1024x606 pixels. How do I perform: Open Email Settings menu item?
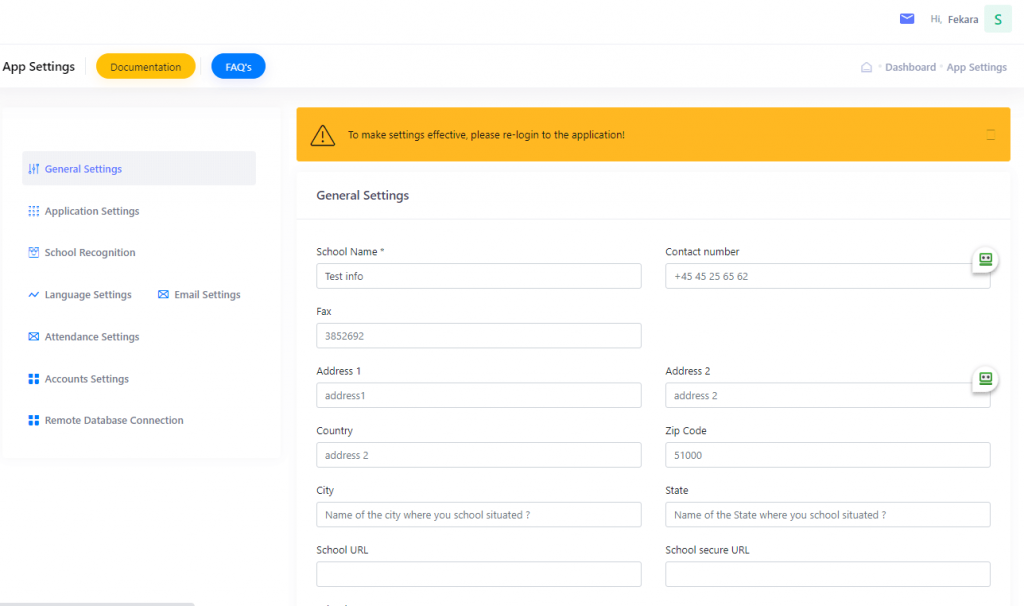(x=206, y=295)
